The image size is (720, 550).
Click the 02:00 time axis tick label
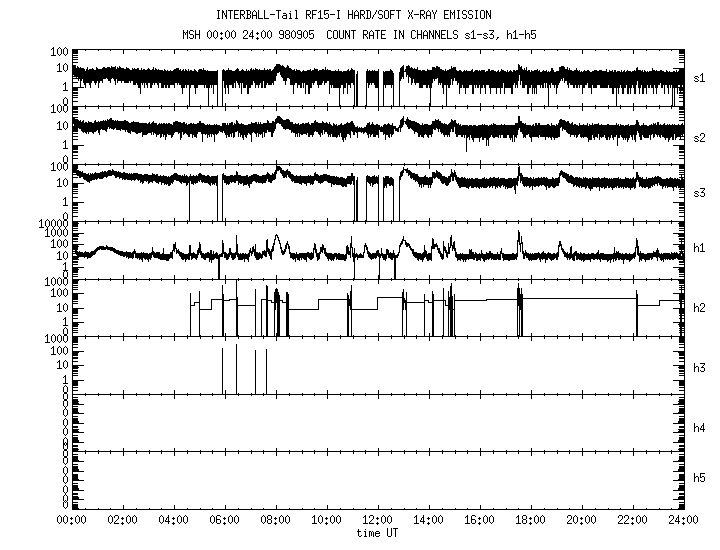[122, 520]
